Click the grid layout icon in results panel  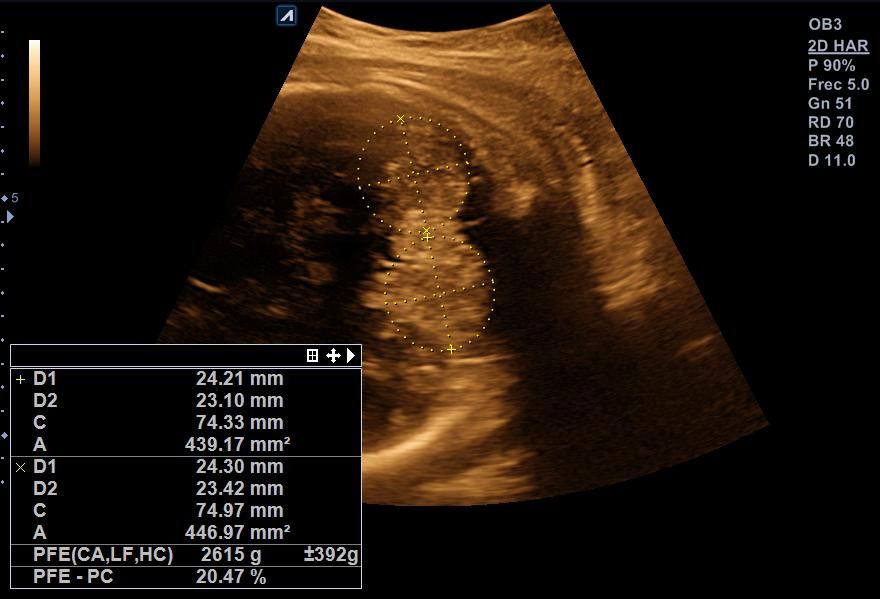(313, 356)
